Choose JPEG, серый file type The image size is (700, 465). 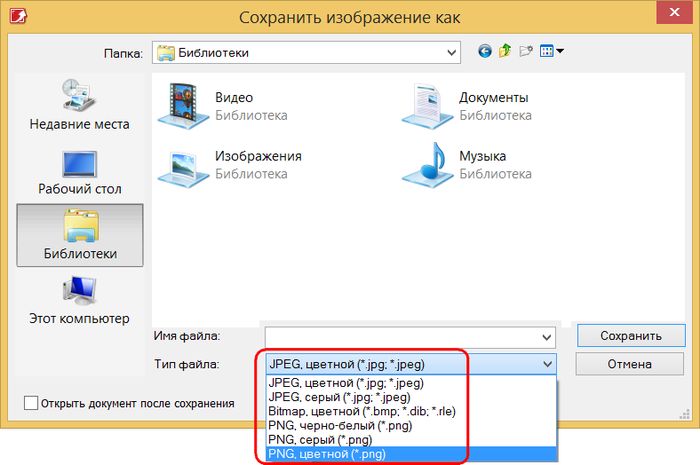point(411,397)
